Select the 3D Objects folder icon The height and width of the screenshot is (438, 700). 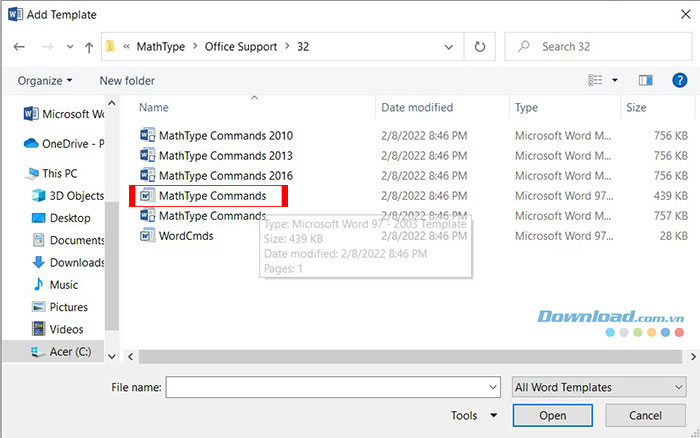pos(38,195)
